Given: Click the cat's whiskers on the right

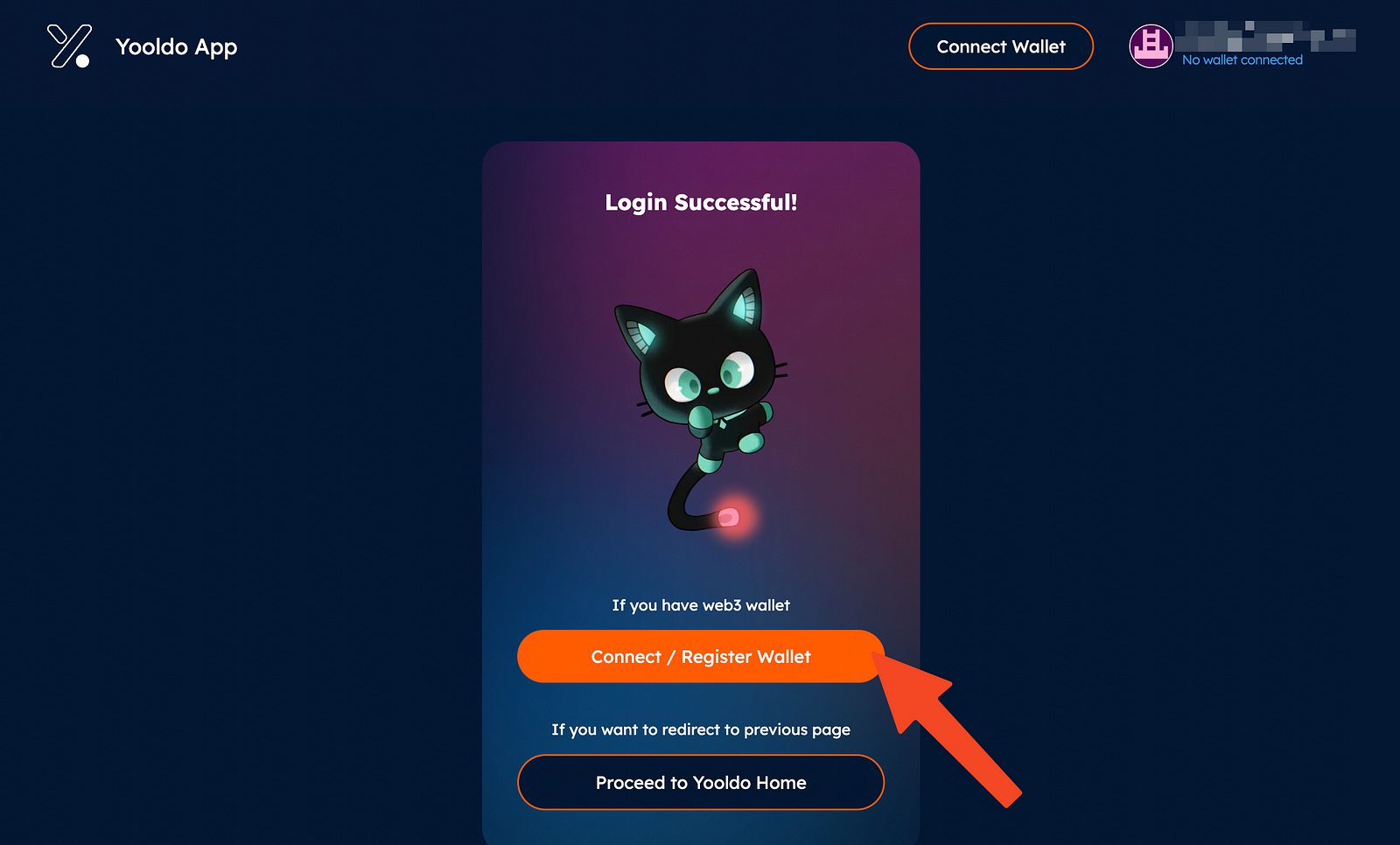Looking at the screenshot, I should 780,370.
